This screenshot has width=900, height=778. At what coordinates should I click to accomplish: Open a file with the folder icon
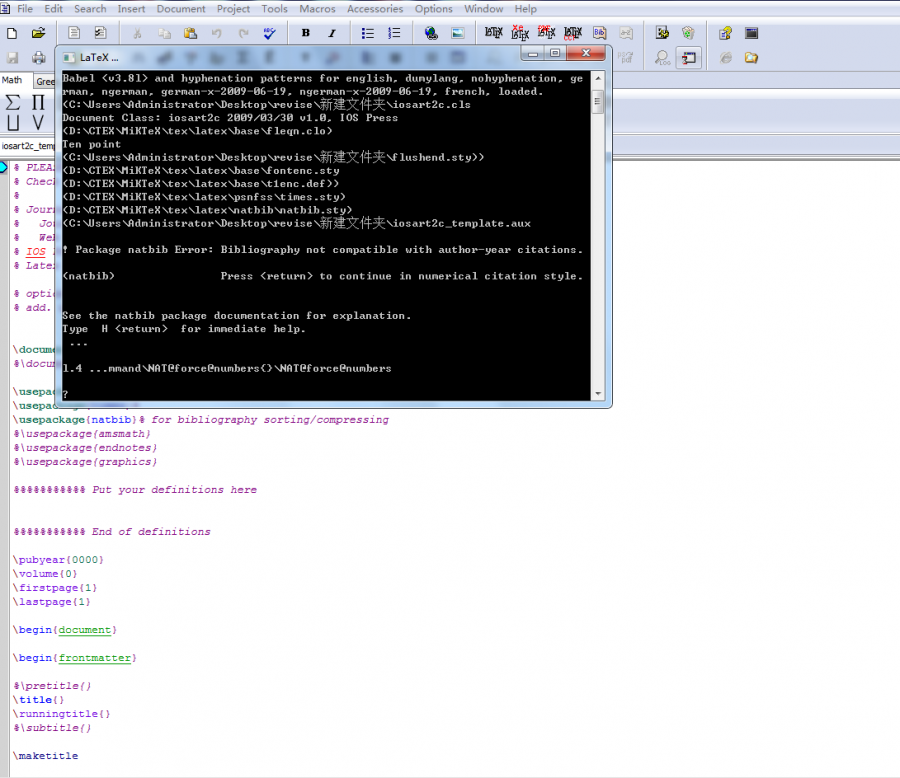[x=39, y=33]
